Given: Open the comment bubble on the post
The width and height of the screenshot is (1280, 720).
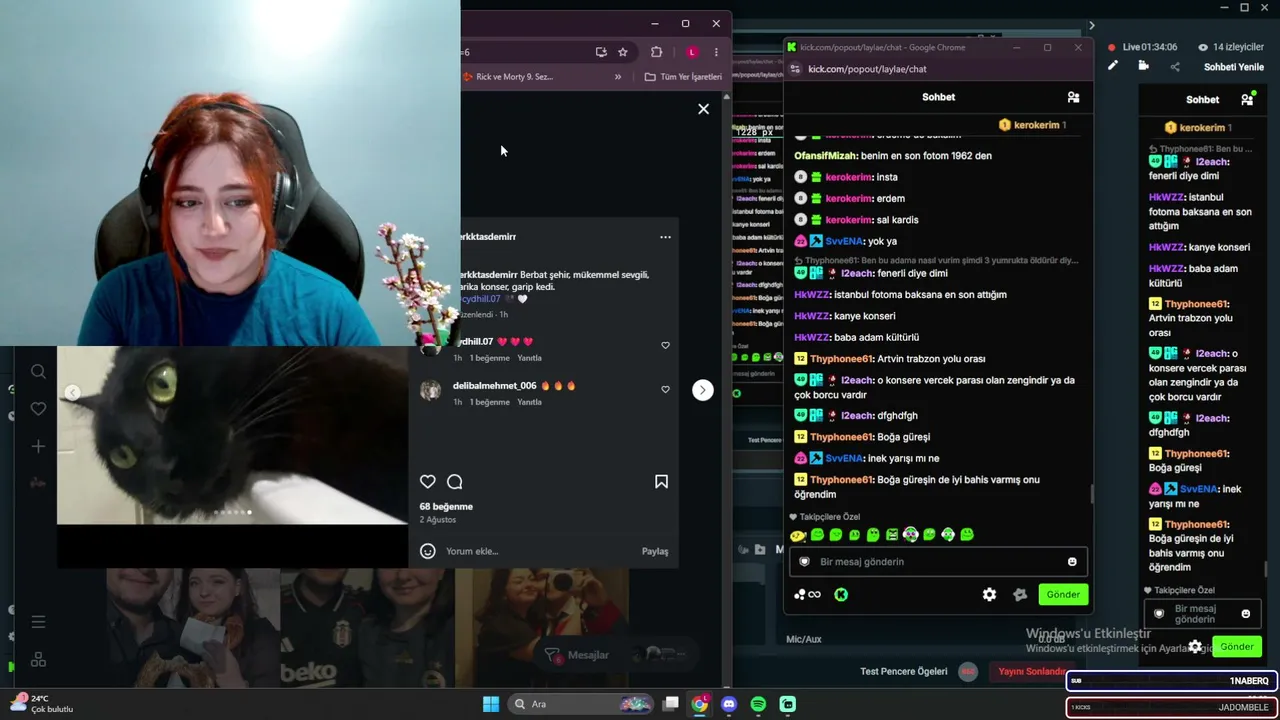Looking at the screenshot, I should [455, 482].
